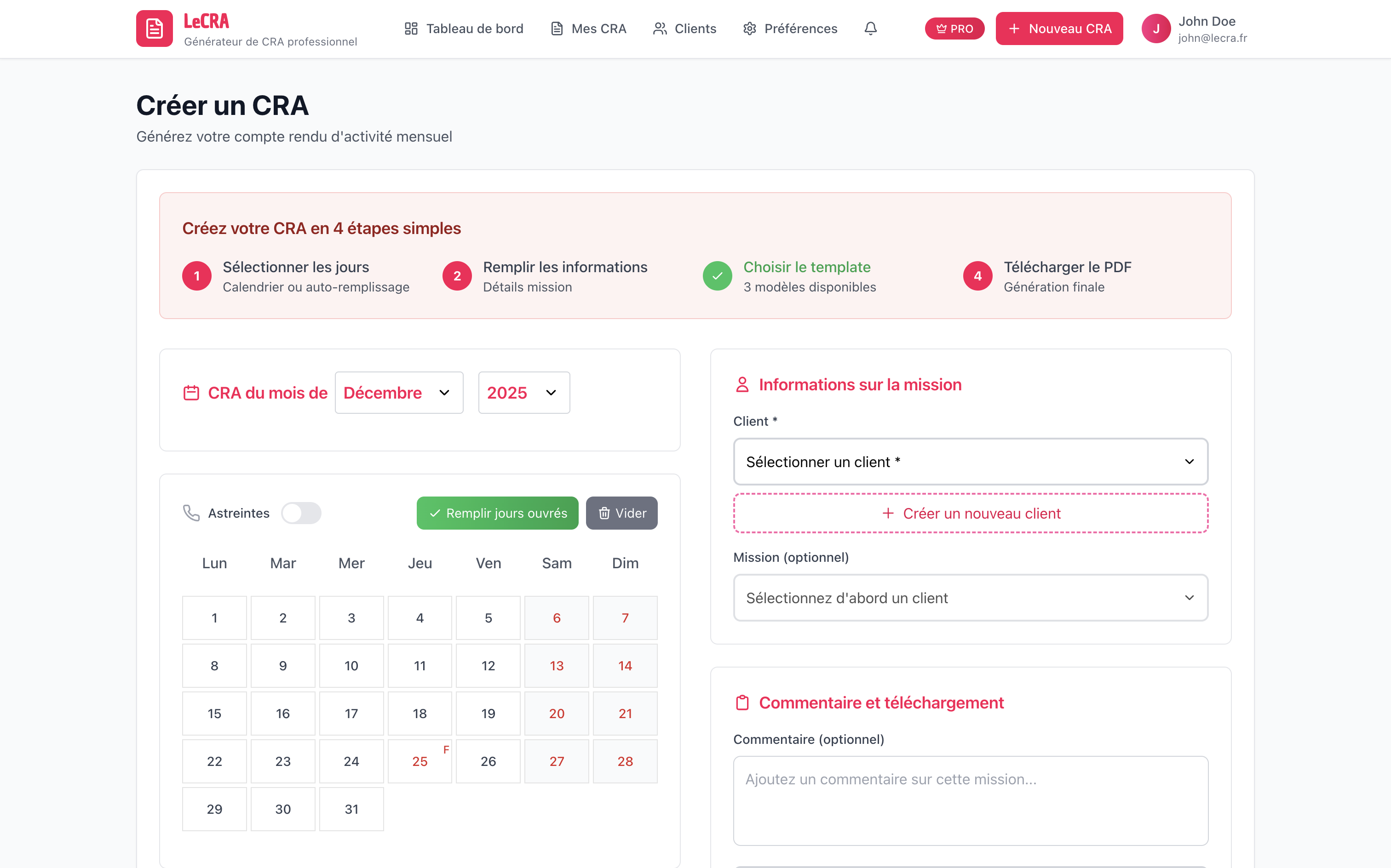Select day 25 in the calendar
Viewport: 1391px width, 868px height.
point(419,761)
